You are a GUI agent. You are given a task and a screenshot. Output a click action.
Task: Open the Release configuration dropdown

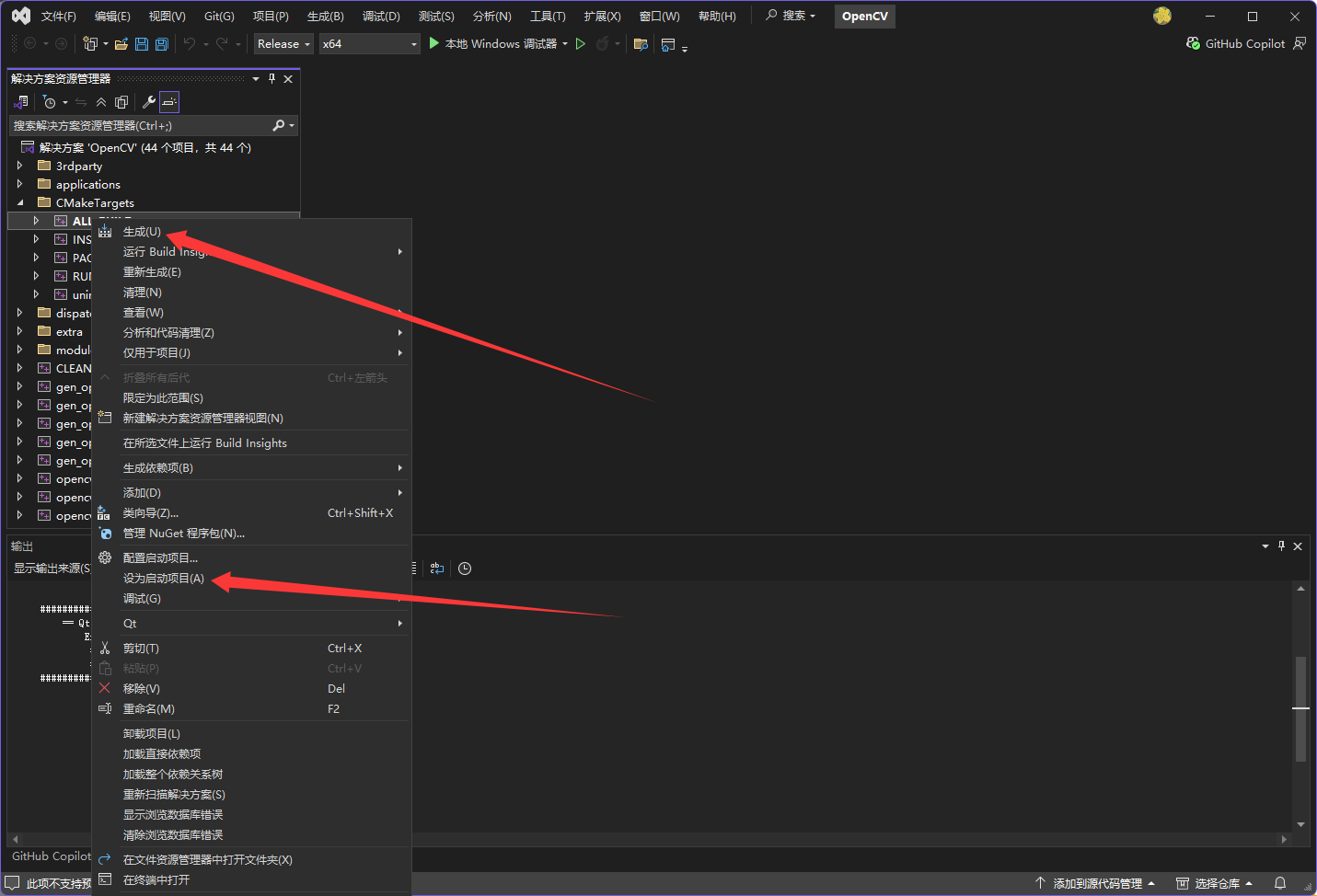pos(283,43)
